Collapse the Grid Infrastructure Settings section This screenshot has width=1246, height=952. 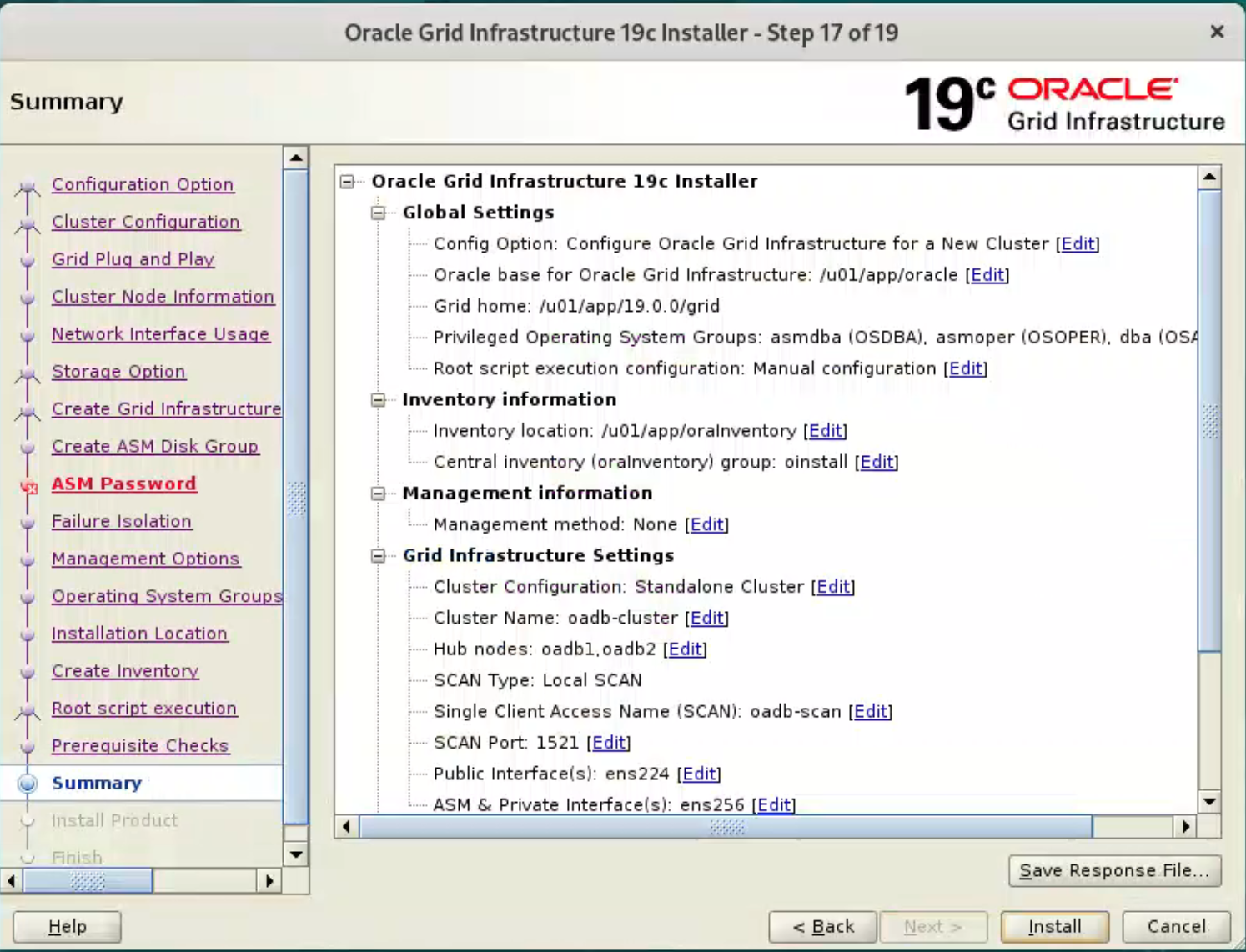379,556
